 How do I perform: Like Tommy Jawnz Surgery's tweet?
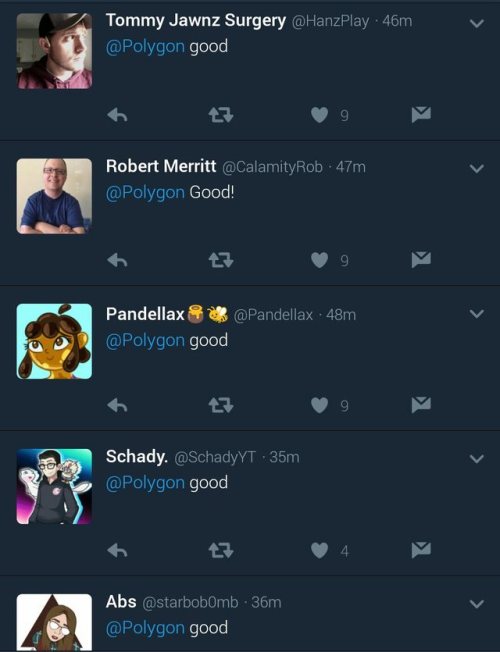[x=319, y=115]
